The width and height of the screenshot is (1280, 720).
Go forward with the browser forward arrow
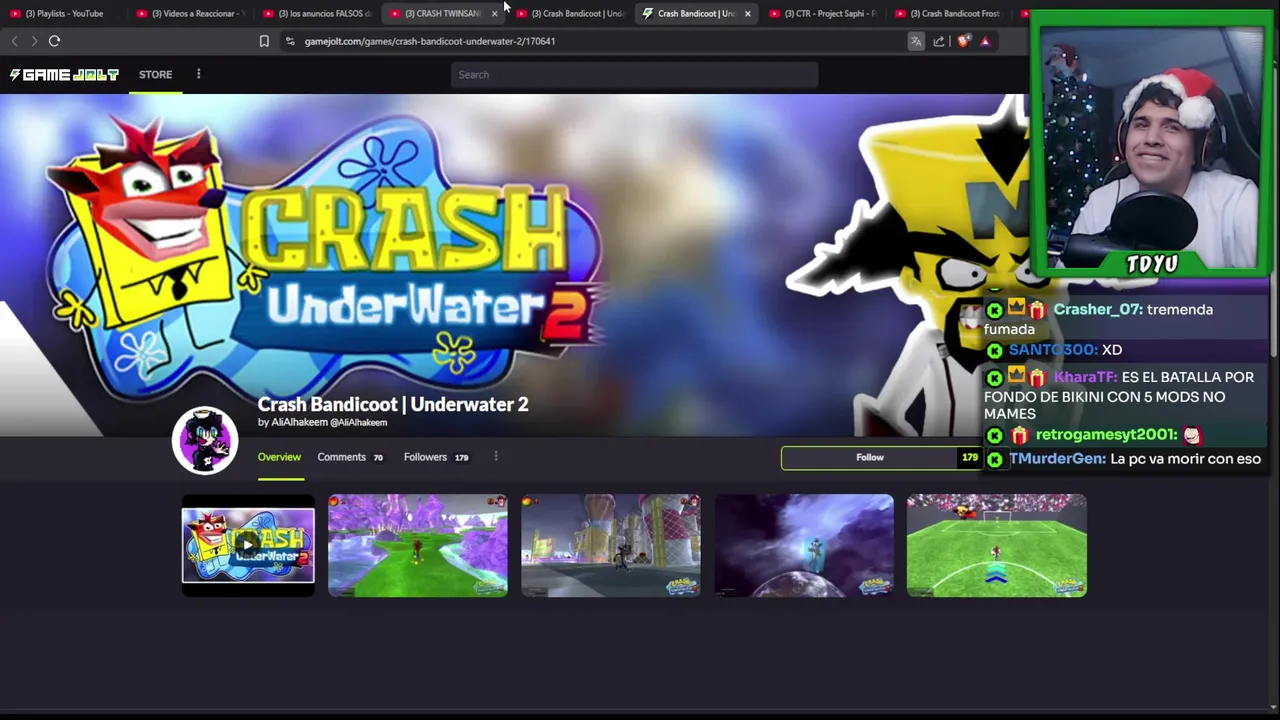(x=34, y=41)
